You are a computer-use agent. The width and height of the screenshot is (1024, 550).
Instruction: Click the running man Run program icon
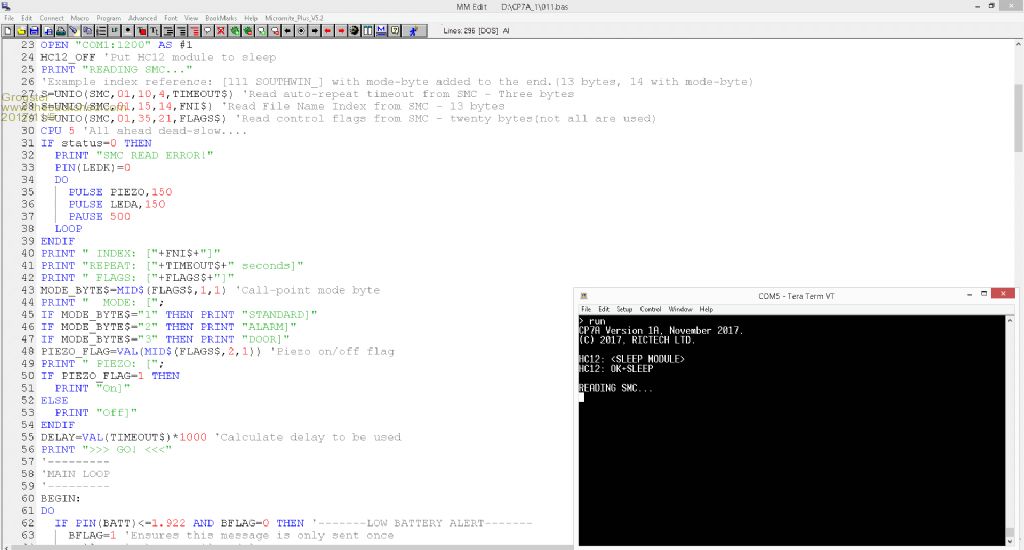click(413, 31)
